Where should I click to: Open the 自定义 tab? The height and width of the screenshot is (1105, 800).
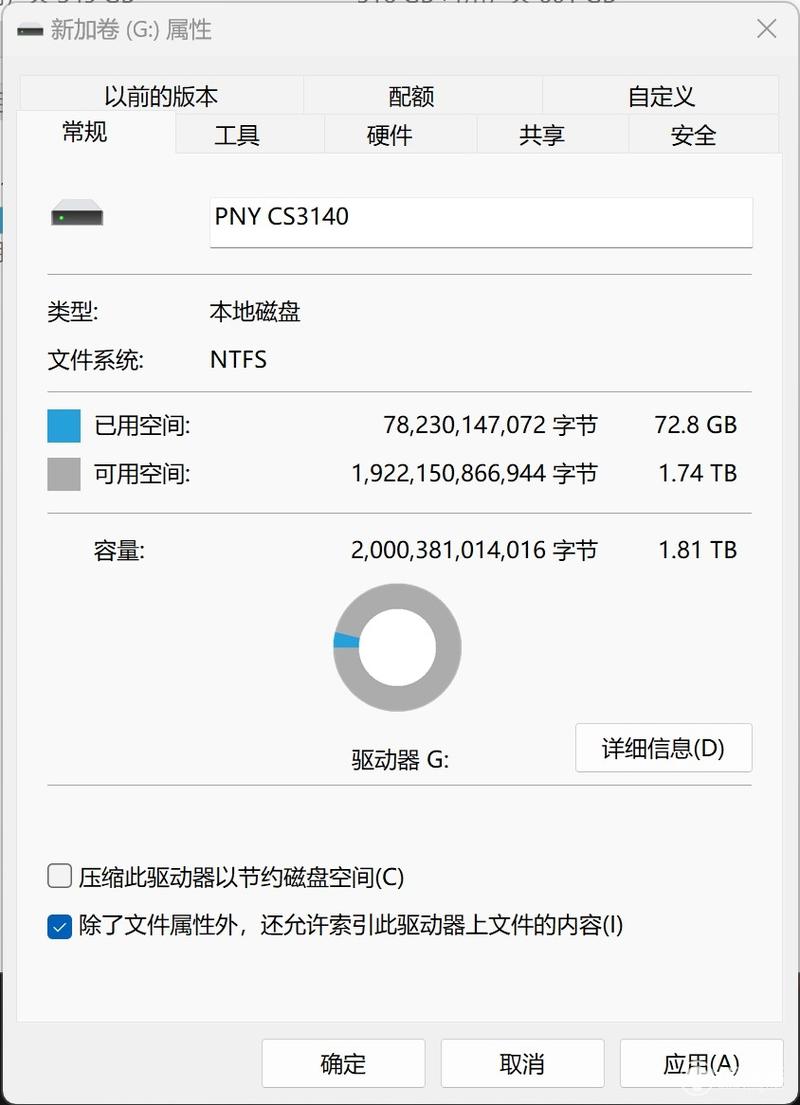661,96
